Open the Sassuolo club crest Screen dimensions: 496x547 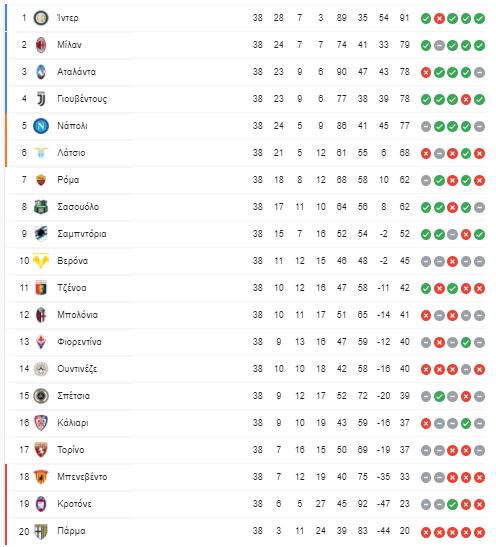pos(41,207)
